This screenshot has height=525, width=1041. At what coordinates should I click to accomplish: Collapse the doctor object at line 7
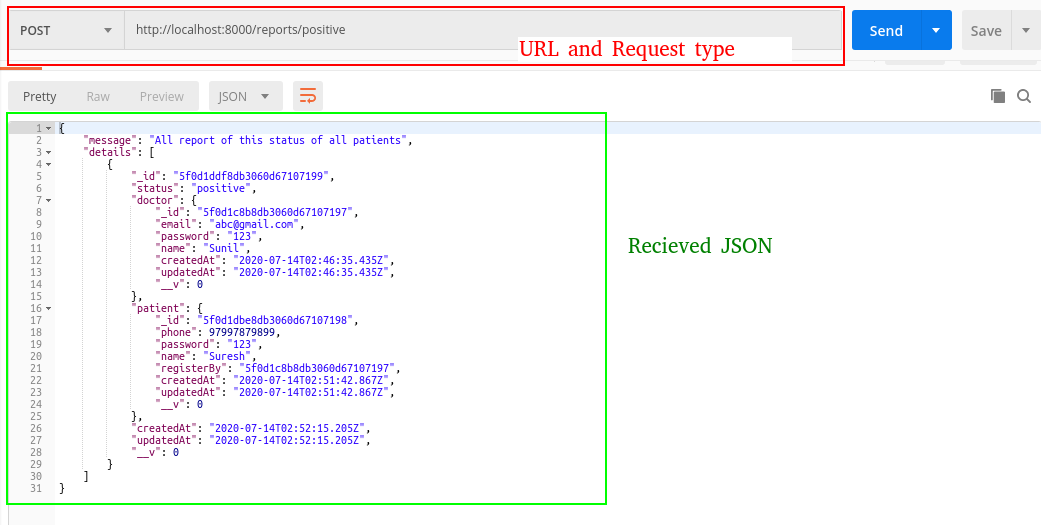click(x=48, y=200)
